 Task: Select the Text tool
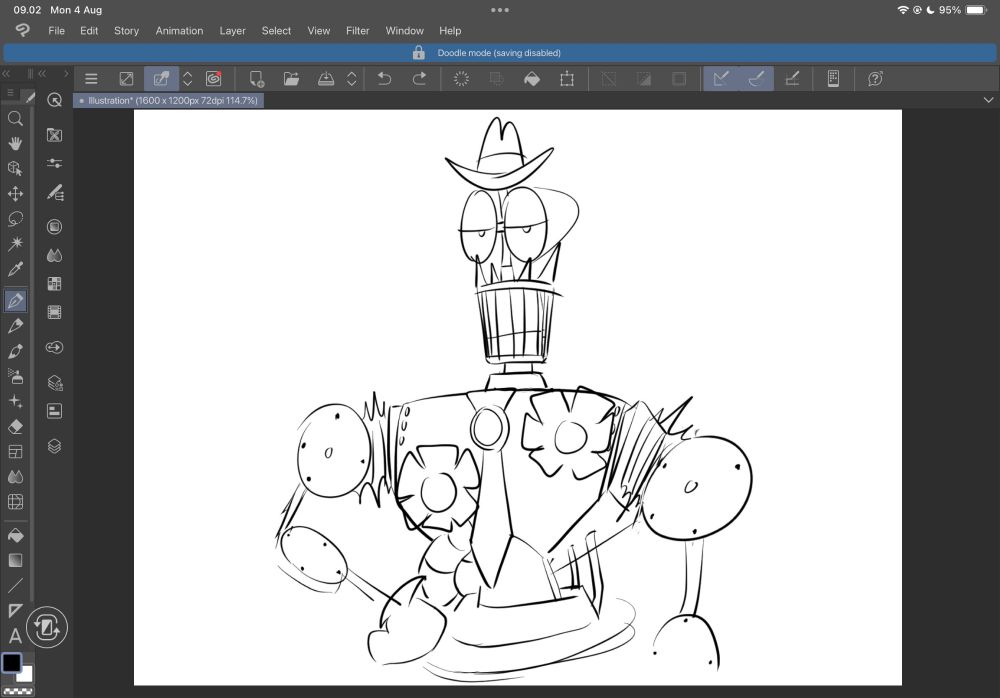[x=15, y=635]
